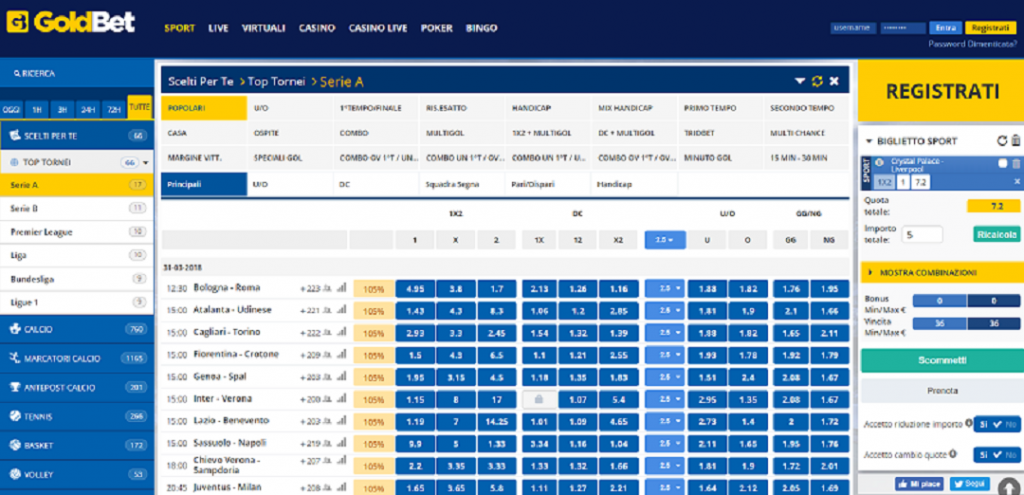Open the 2.5 dropdown for Bologna - Roma
This screenshot has height=495, width=1024.
pyautogui.click(x=664, y=288)
